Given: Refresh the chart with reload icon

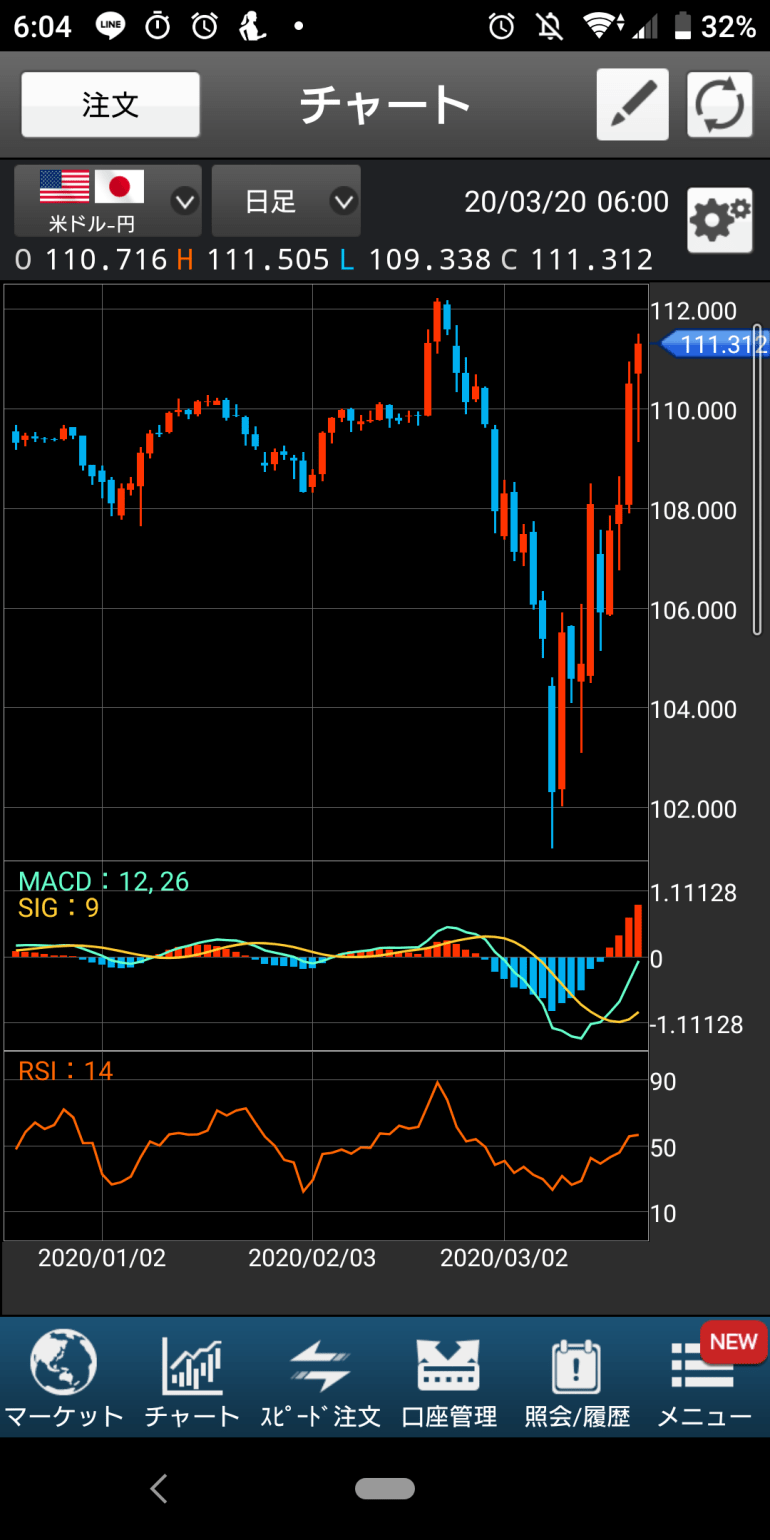Looking at the screenshot, I should pyautogui.click(x=719, y=104).
